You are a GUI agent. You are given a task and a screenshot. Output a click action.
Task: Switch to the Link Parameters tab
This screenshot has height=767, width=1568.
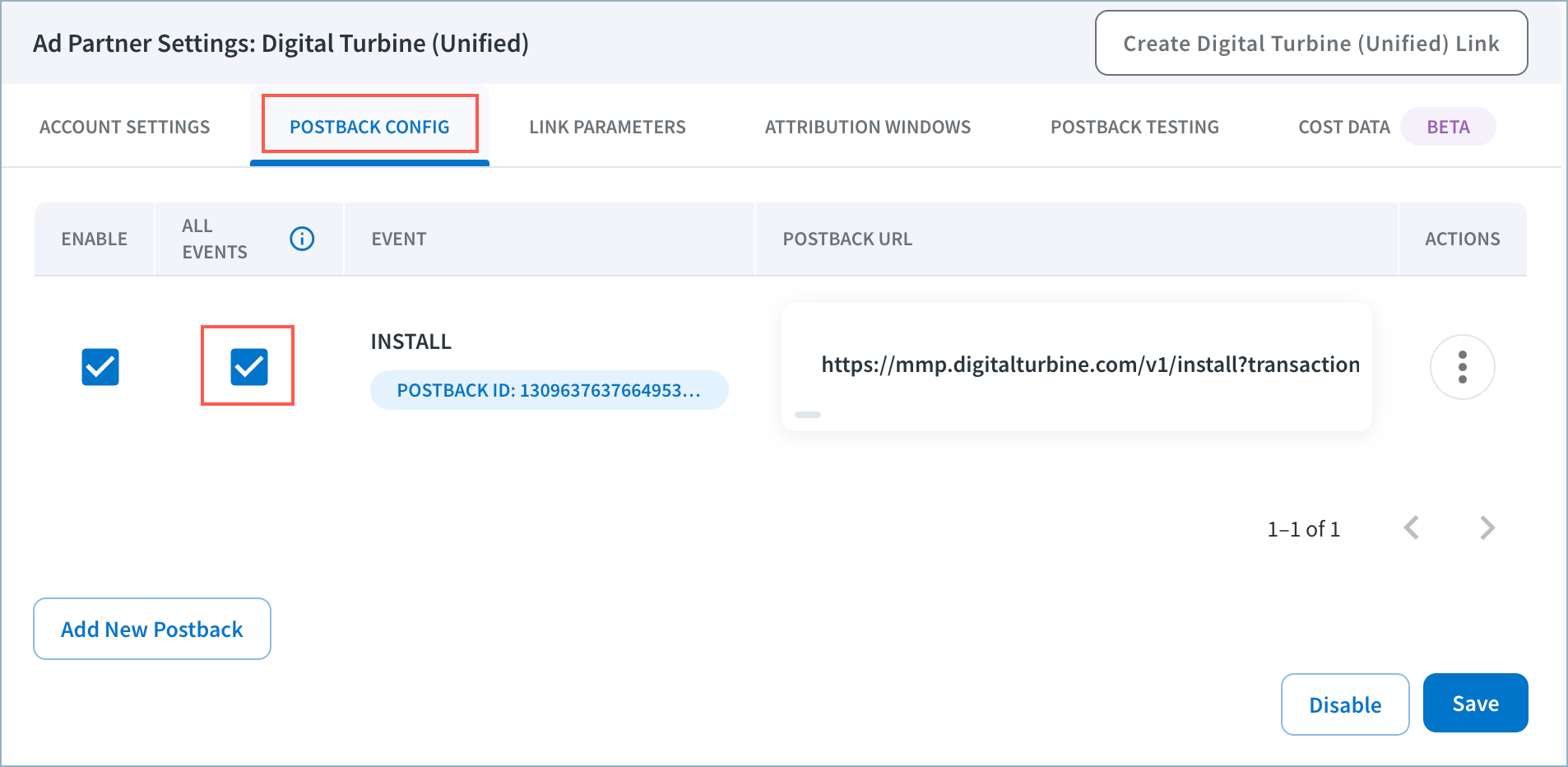(x=607, y=127)
